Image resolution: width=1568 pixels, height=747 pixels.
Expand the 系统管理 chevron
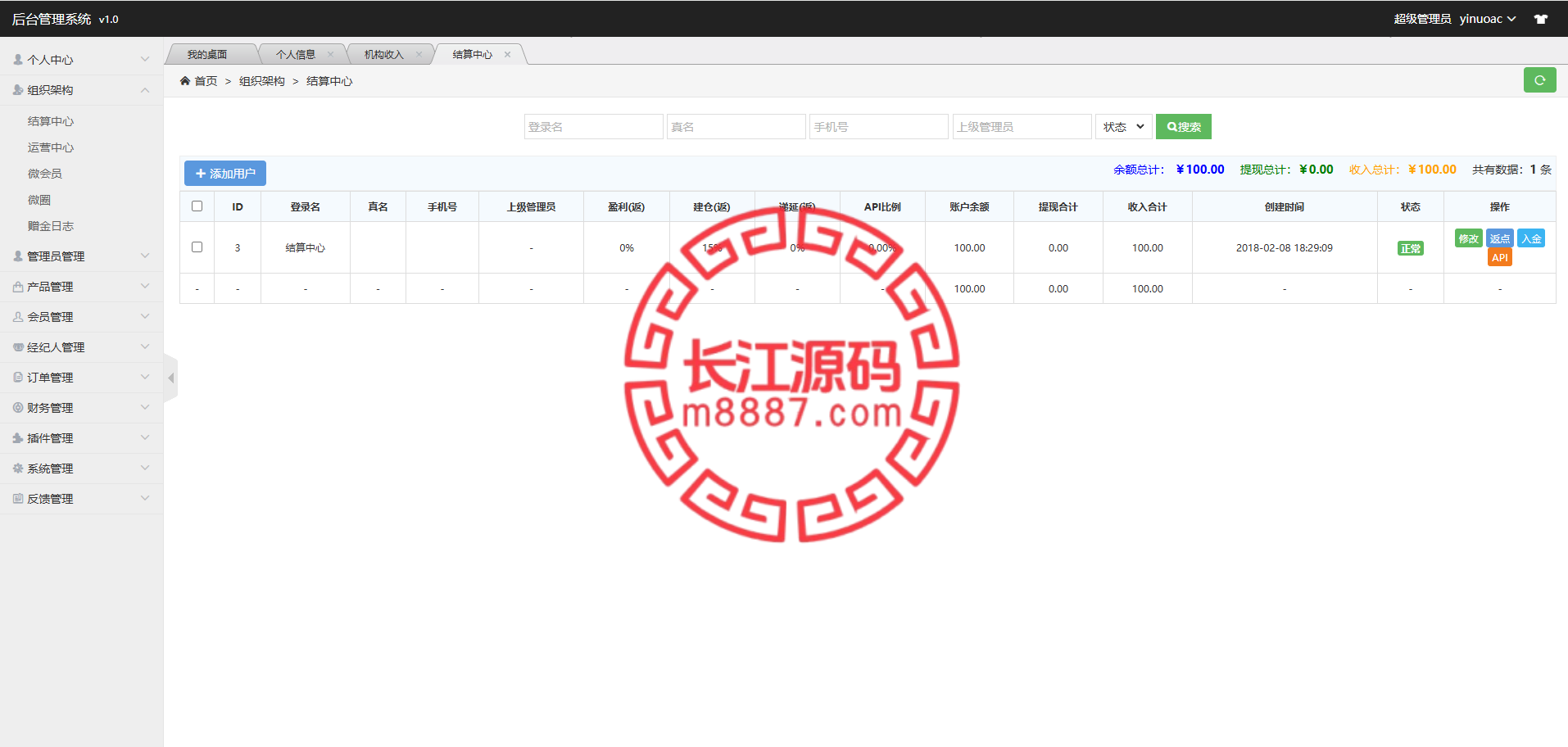click(145, 468)
